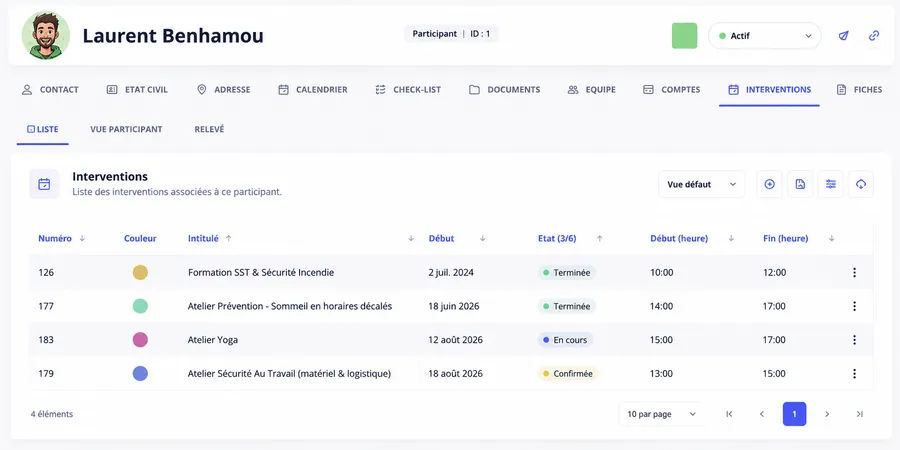Open the filter sliders settings icon
This screenshot has width=900, height=450.
(x=831, y=184)
